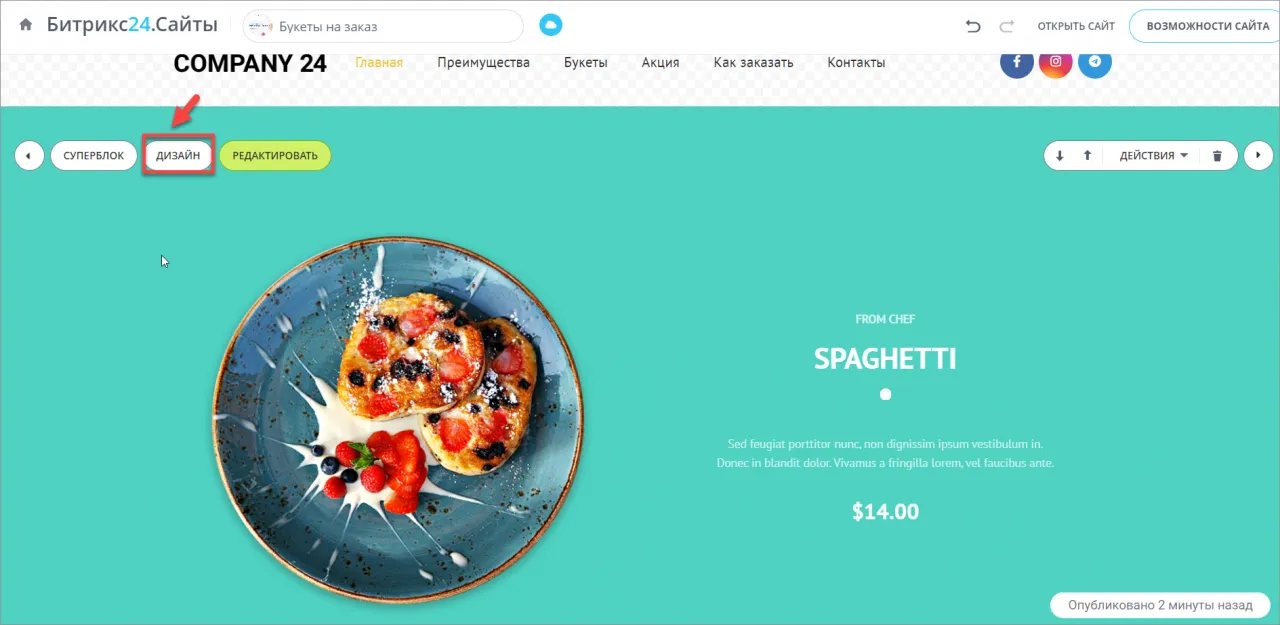Open the Букеты menu item

point(585,62)
